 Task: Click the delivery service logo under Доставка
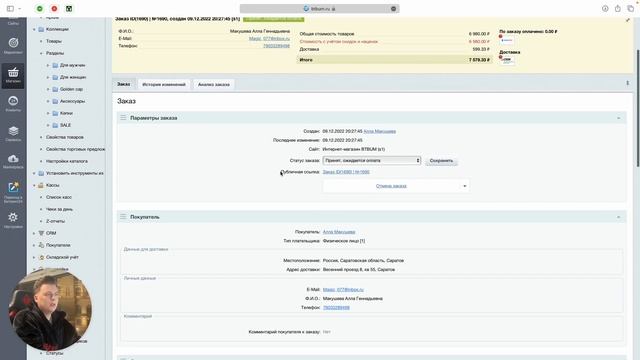point(507,60)
